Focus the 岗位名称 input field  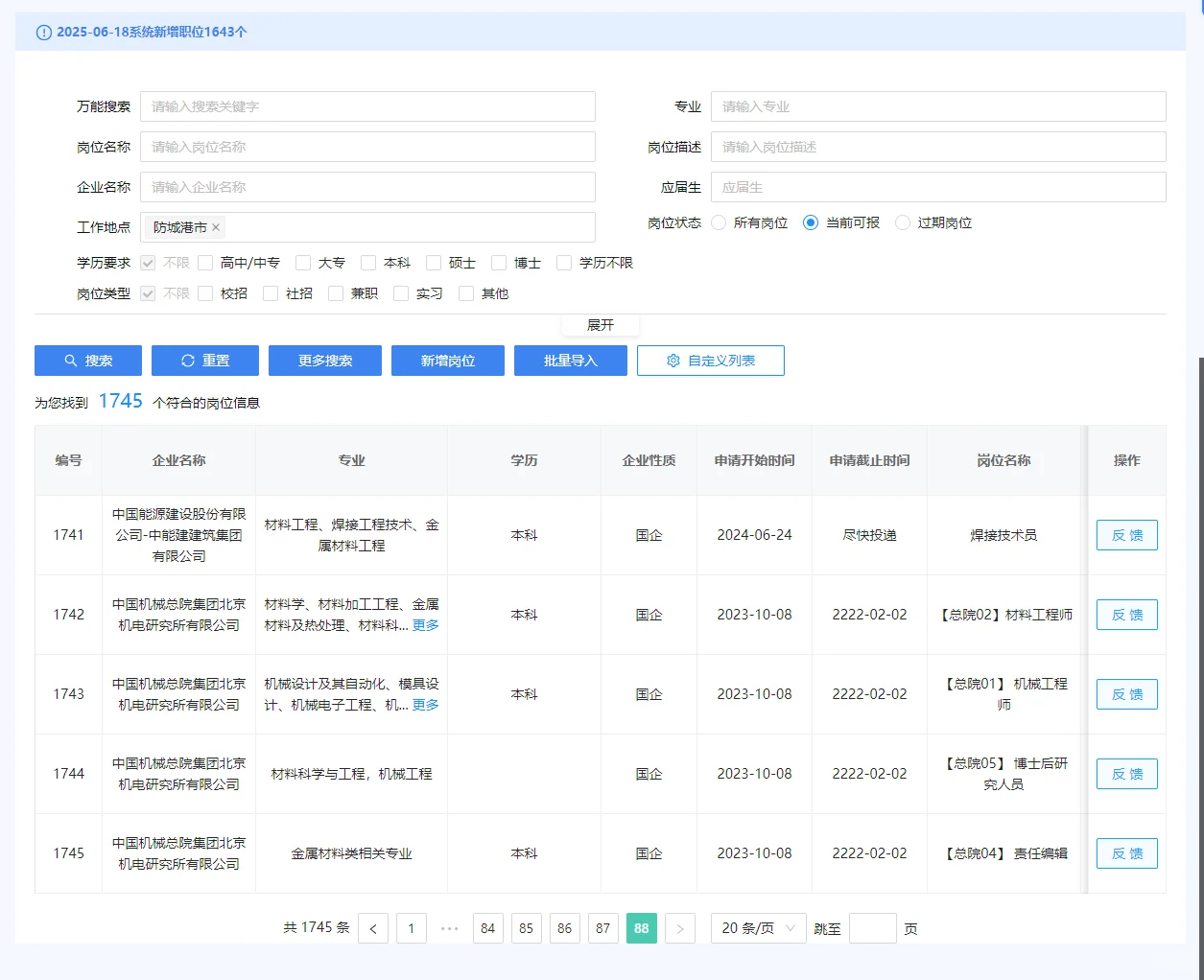[367, 147]
